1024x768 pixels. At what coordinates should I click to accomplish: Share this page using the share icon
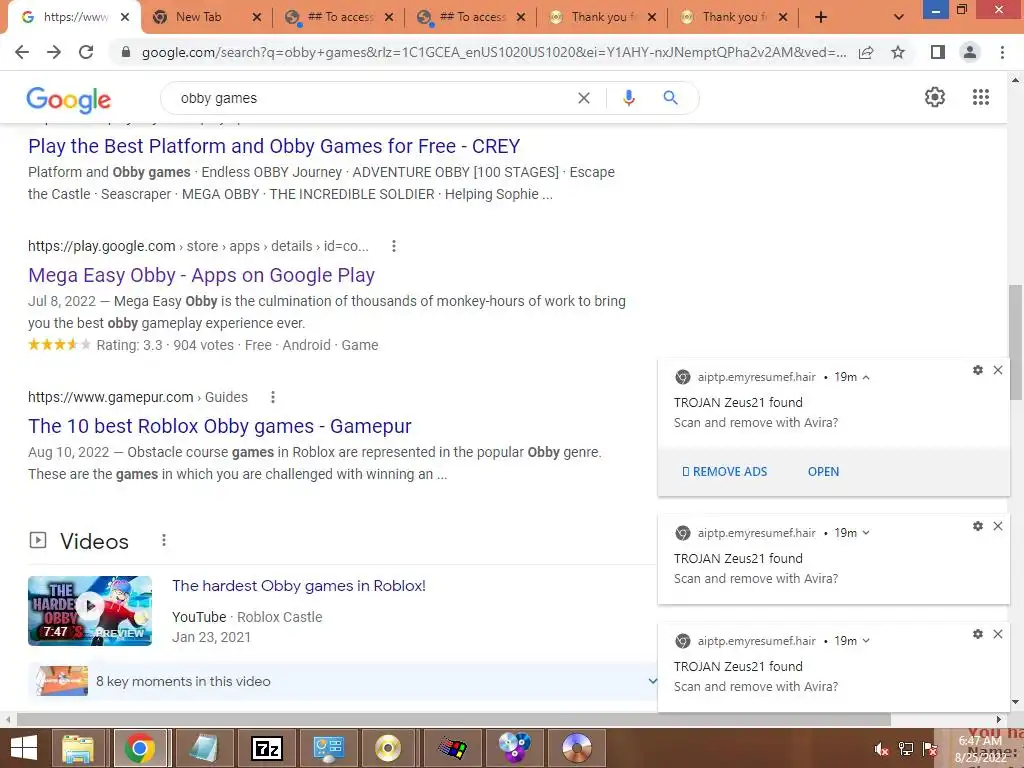(x=866, y=52)
